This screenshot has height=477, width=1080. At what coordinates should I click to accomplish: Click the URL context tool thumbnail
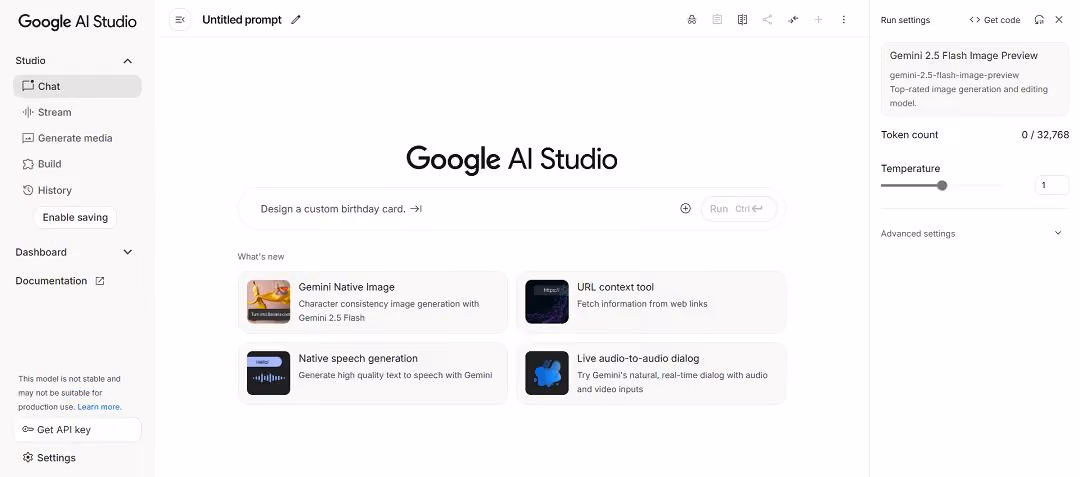[547, 301]
